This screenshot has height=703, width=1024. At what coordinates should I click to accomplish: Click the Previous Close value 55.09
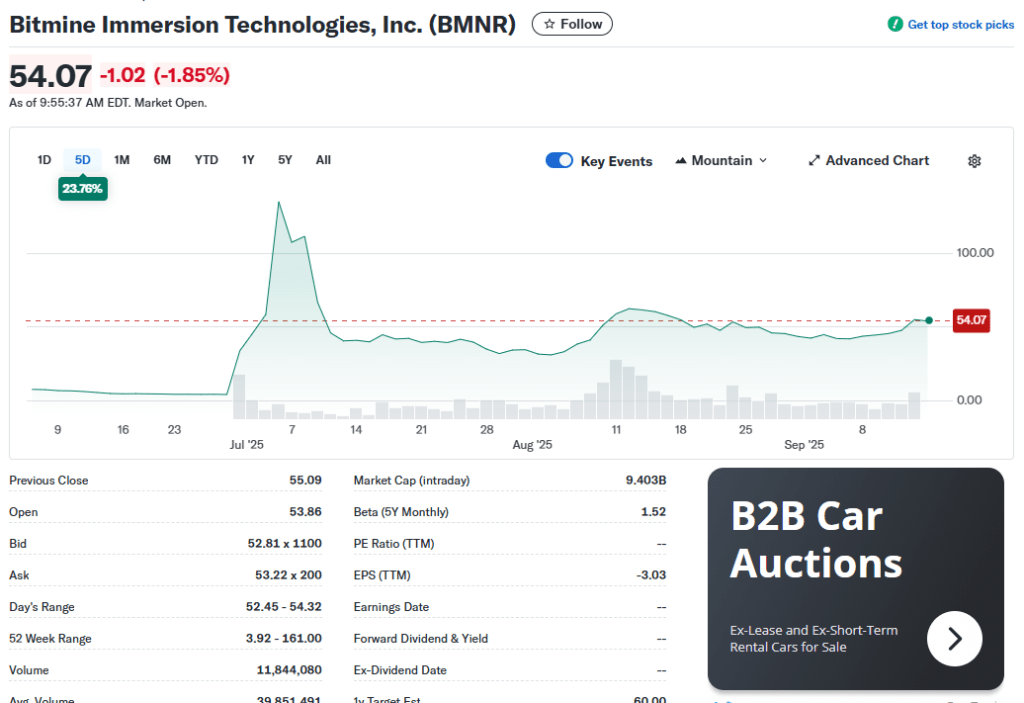pyautogui.click(x=305, y=480)
